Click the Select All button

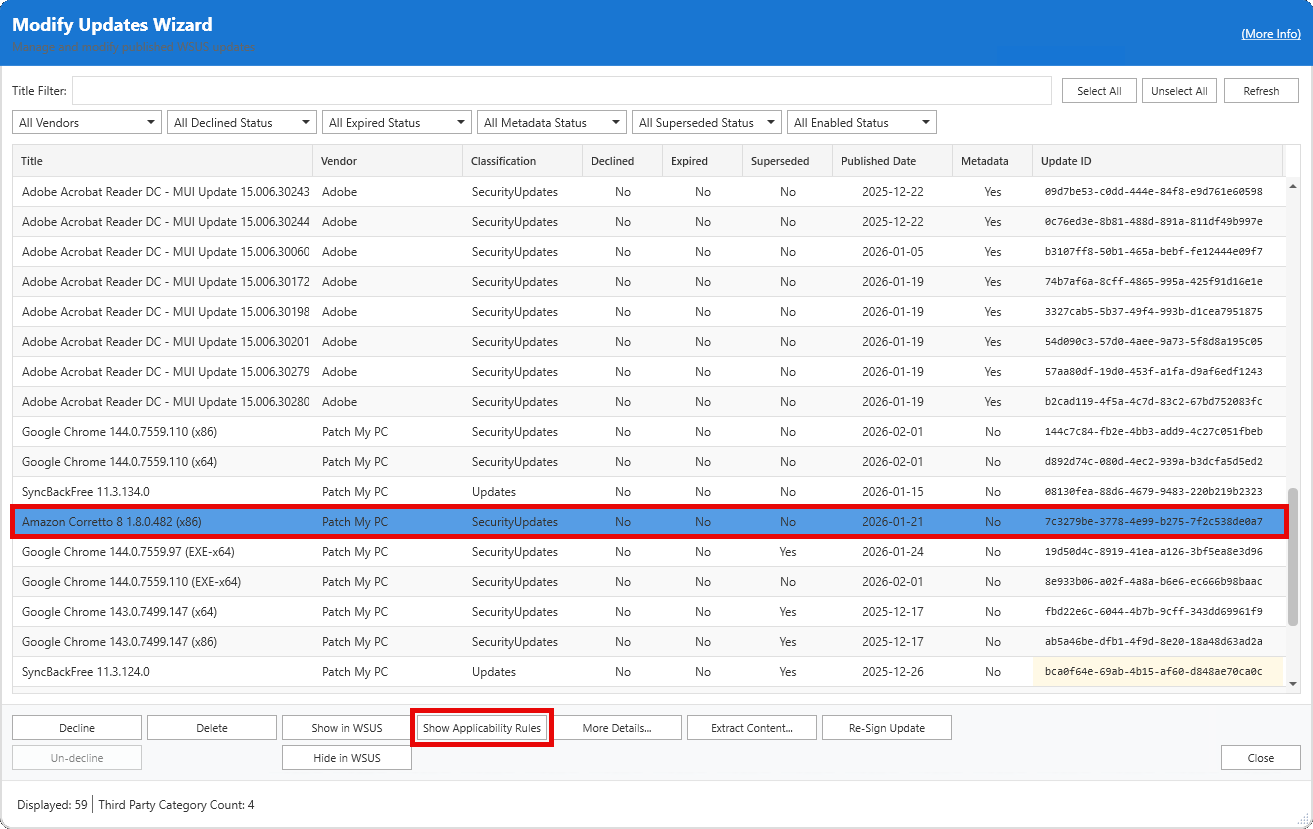[x=1099, y=90]
